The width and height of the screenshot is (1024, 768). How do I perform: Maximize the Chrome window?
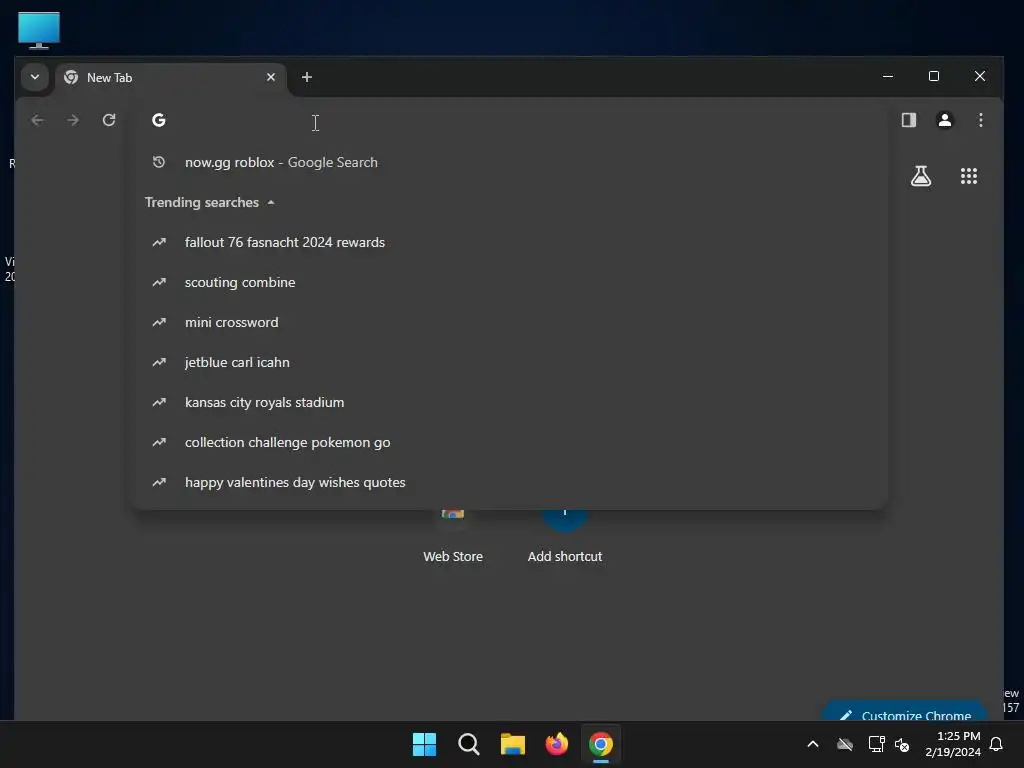pos(934,76)
